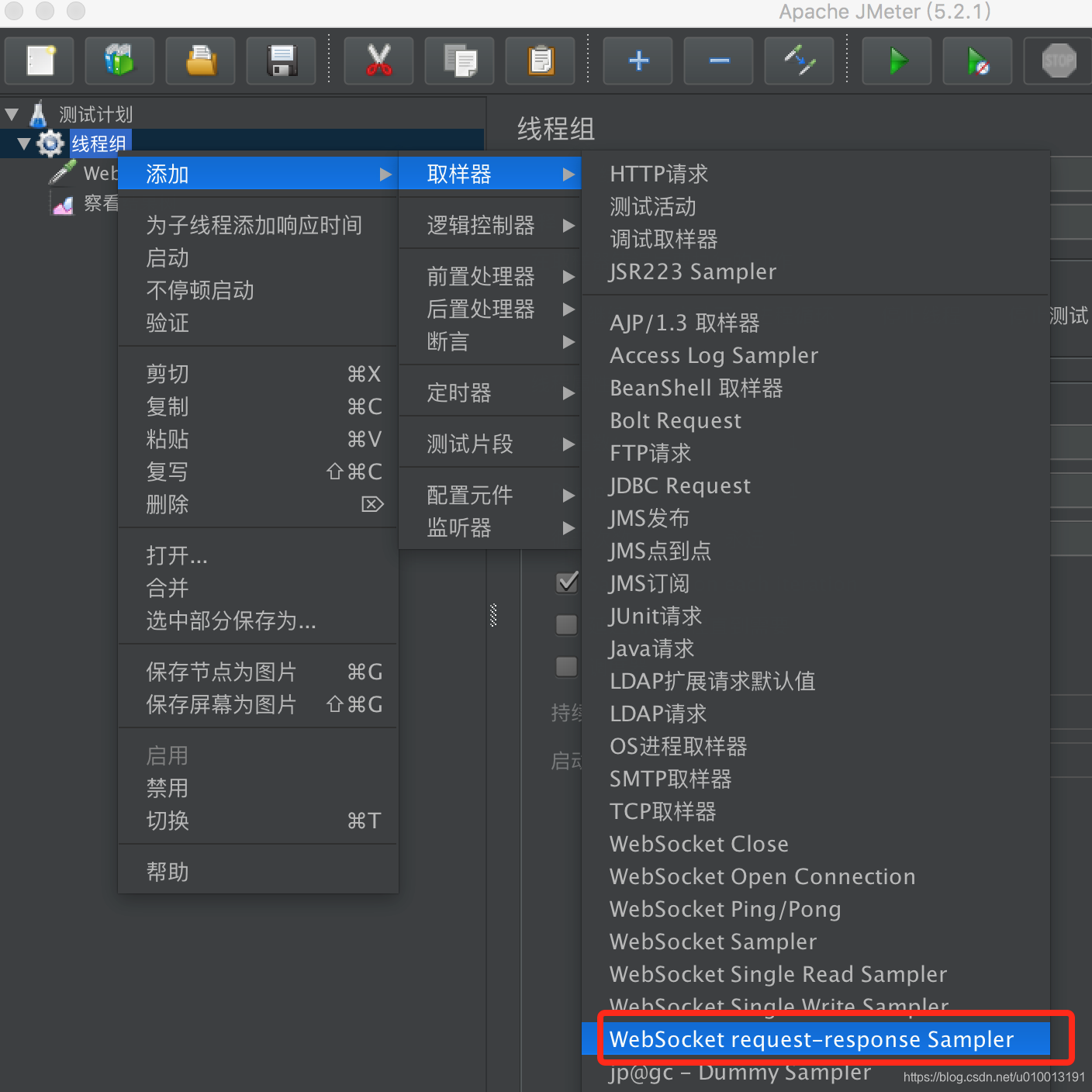Choose 保存节点为图片 entry
The width and height of the screenshot is (1092, 1092).
(x=258, y=672)
